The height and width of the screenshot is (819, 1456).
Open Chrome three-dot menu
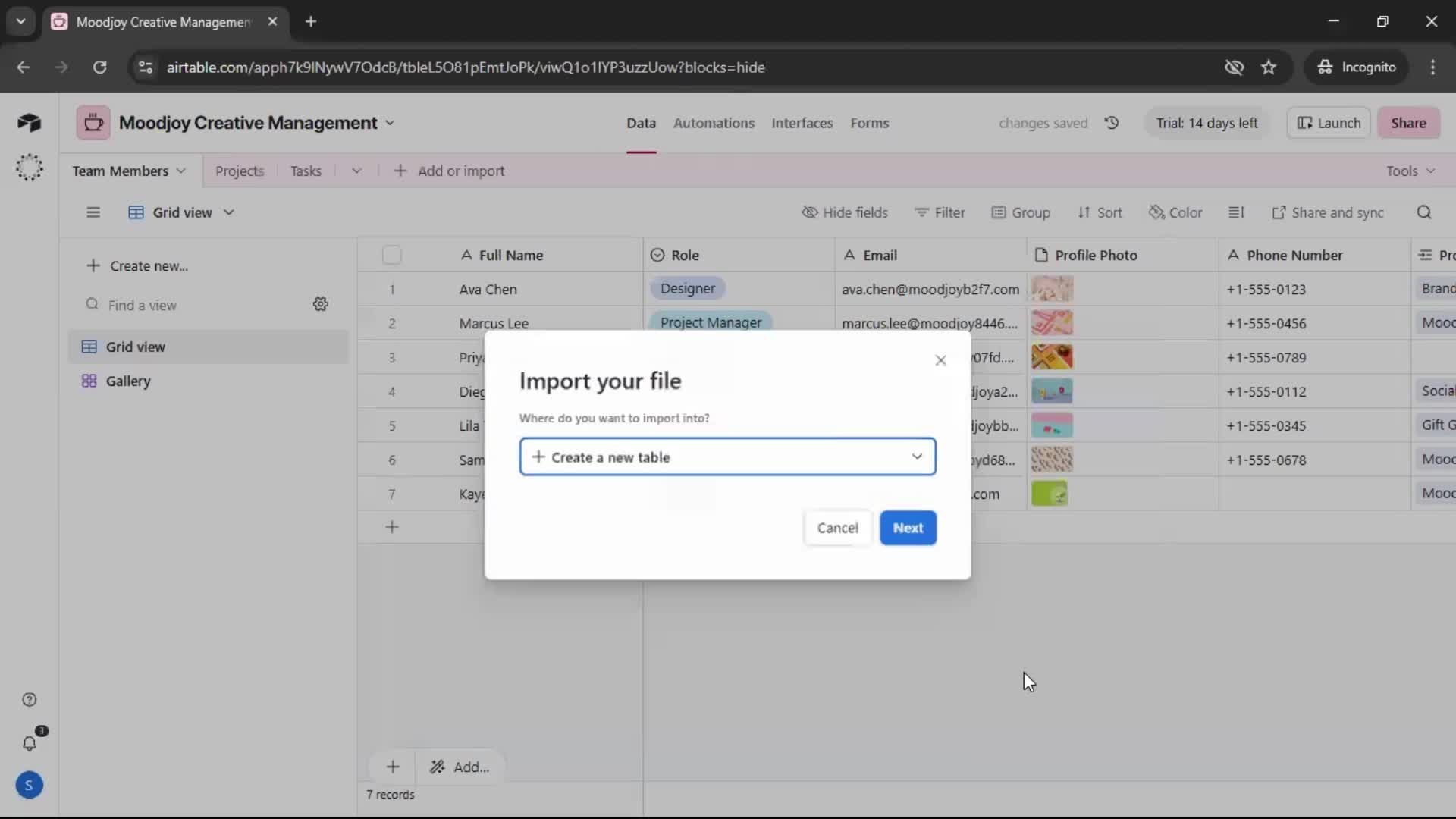[1432, 67]
